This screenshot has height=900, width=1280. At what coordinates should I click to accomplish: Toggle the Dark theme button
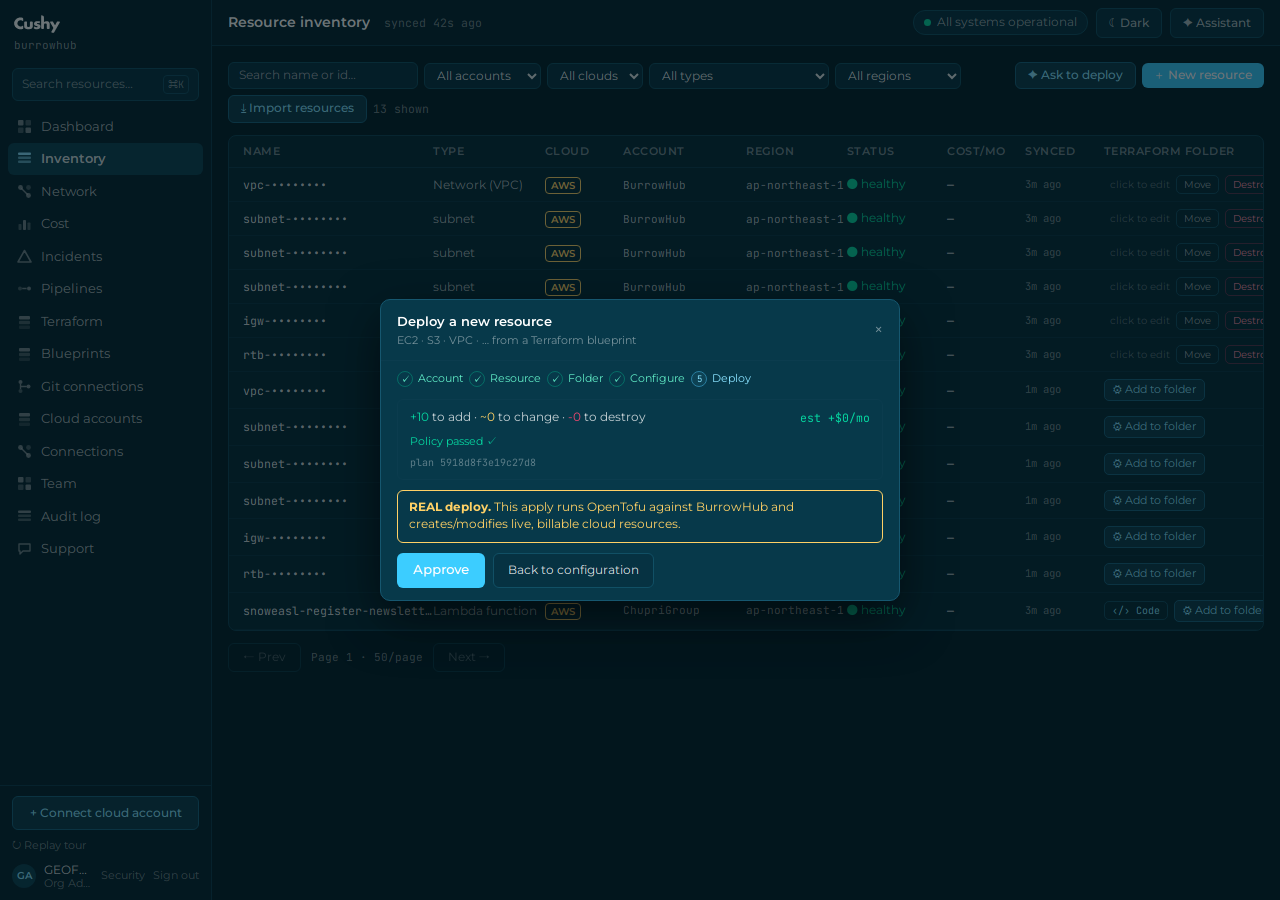pyautogui.click(x=1129, y=23)
